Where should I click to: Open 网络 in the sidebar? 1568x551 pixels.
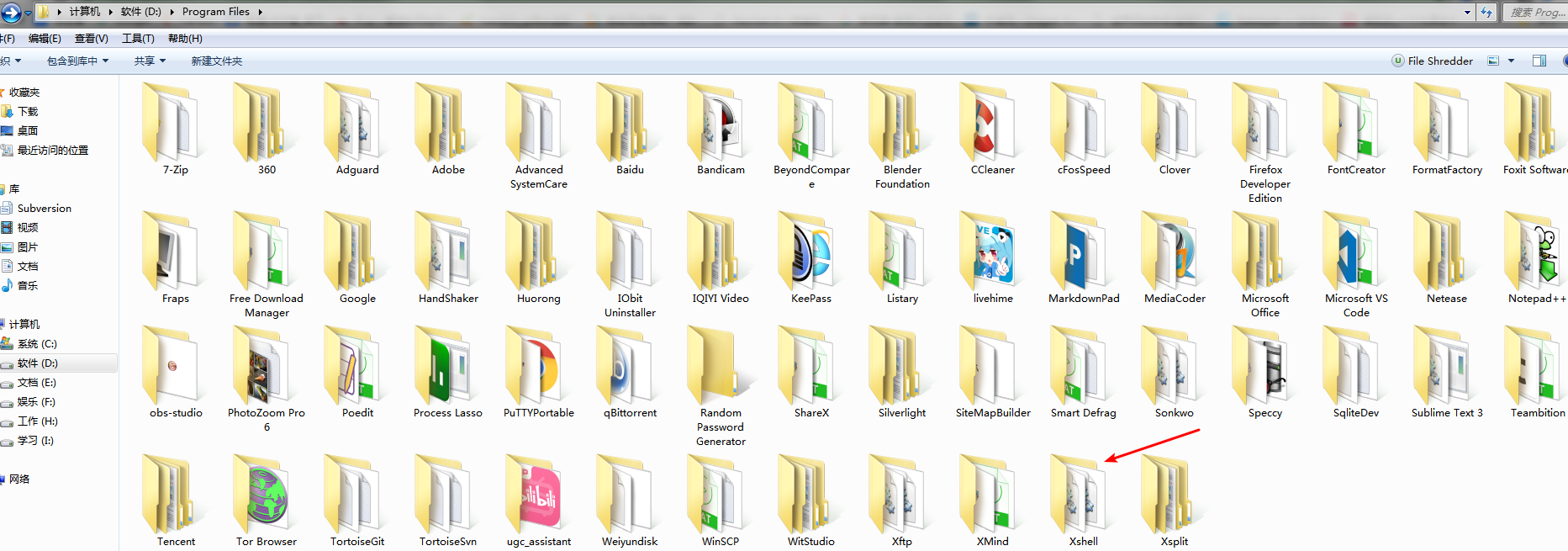pos(19,479)
